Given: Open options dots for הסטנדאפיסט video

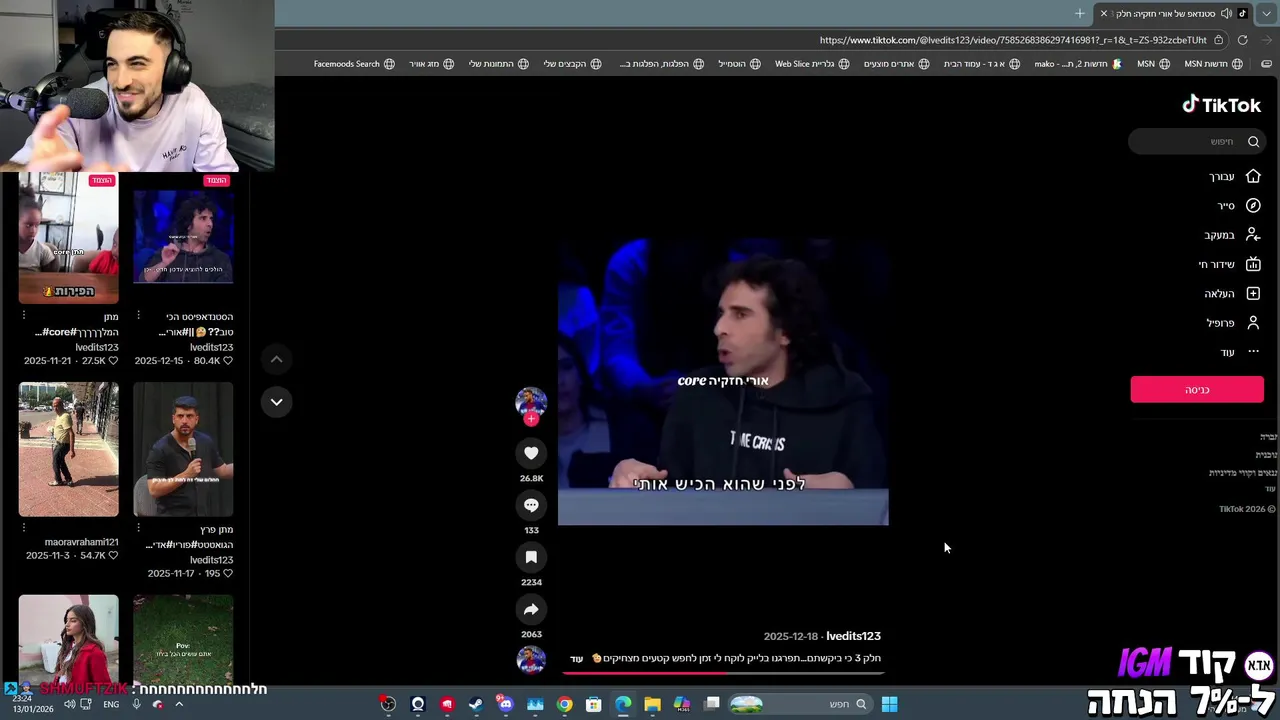Looking at the screenshot, I should point(138,316).
